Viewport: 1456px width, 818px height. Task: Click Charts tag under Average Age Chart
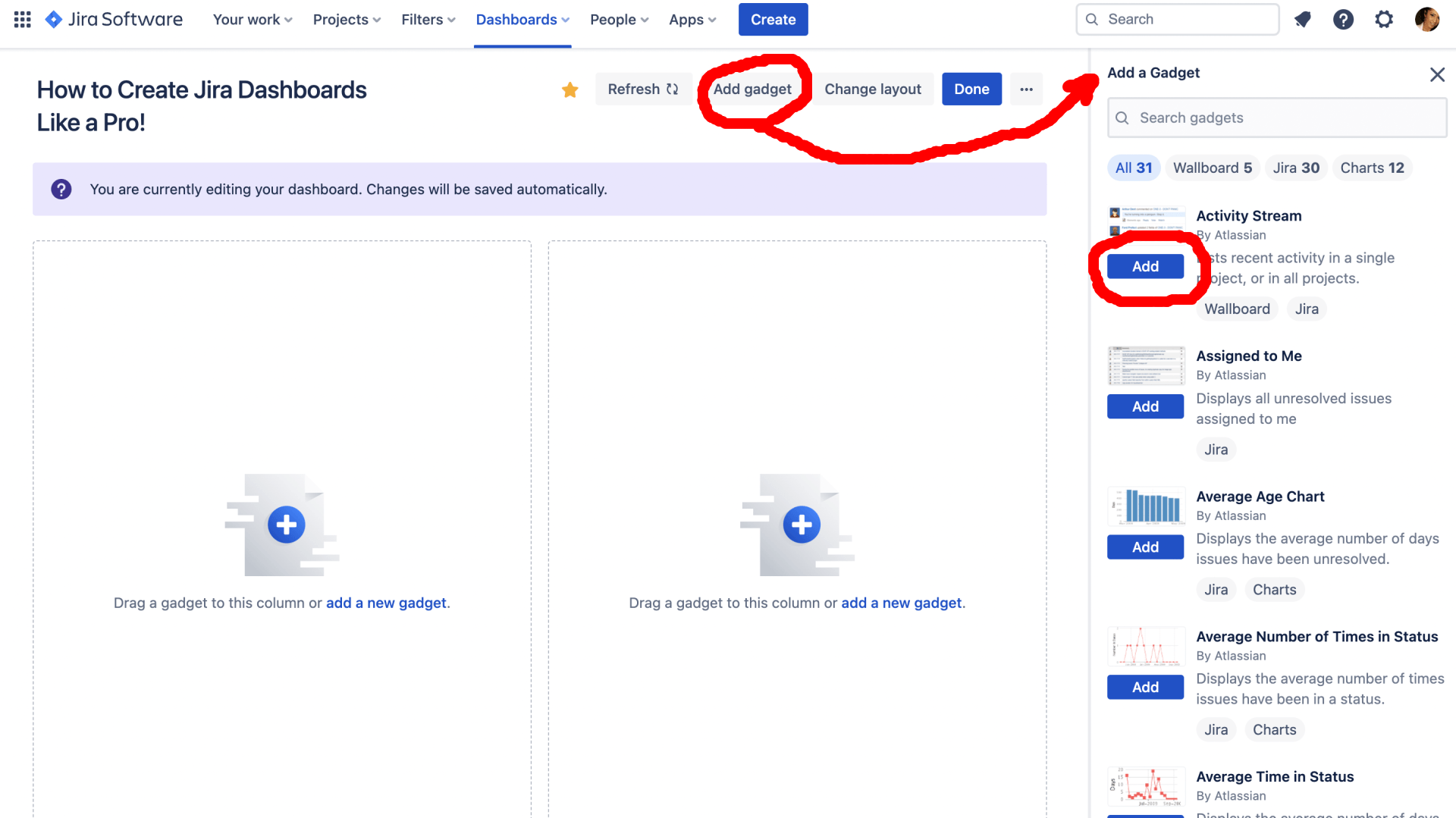tap(1274, 590)
